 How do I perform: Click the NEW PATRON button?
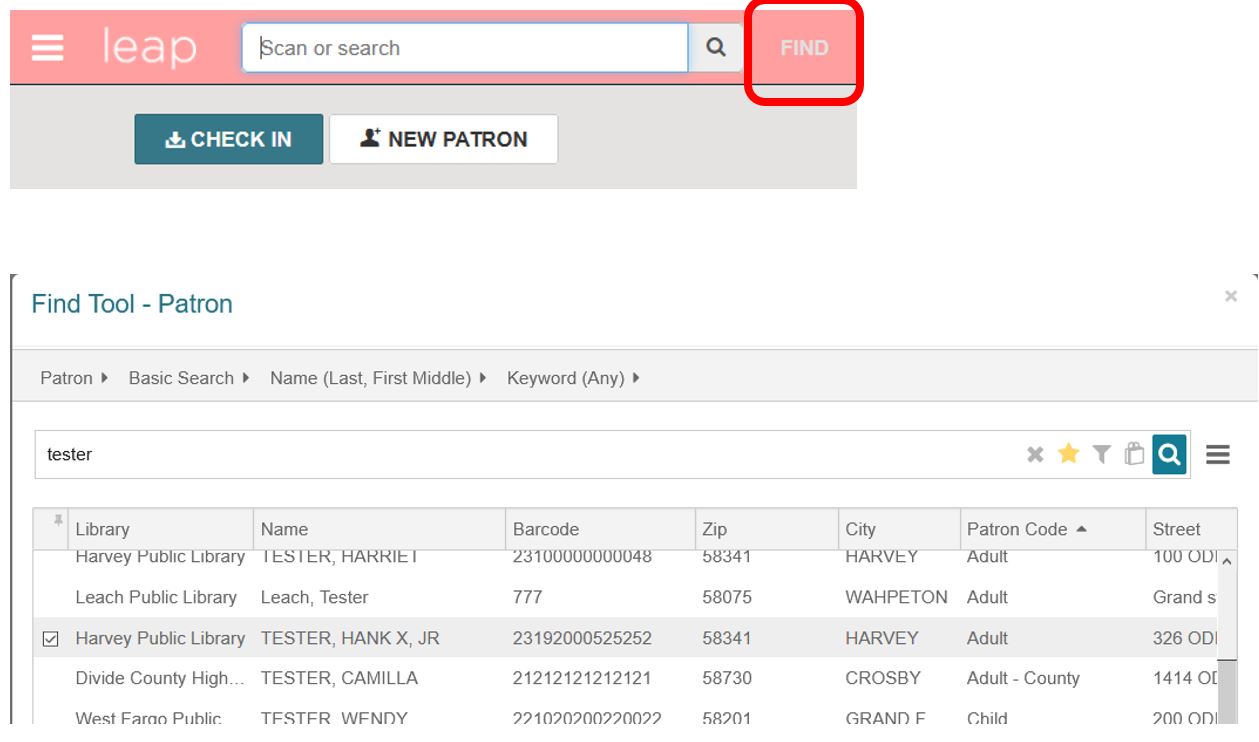coord(444,139)
